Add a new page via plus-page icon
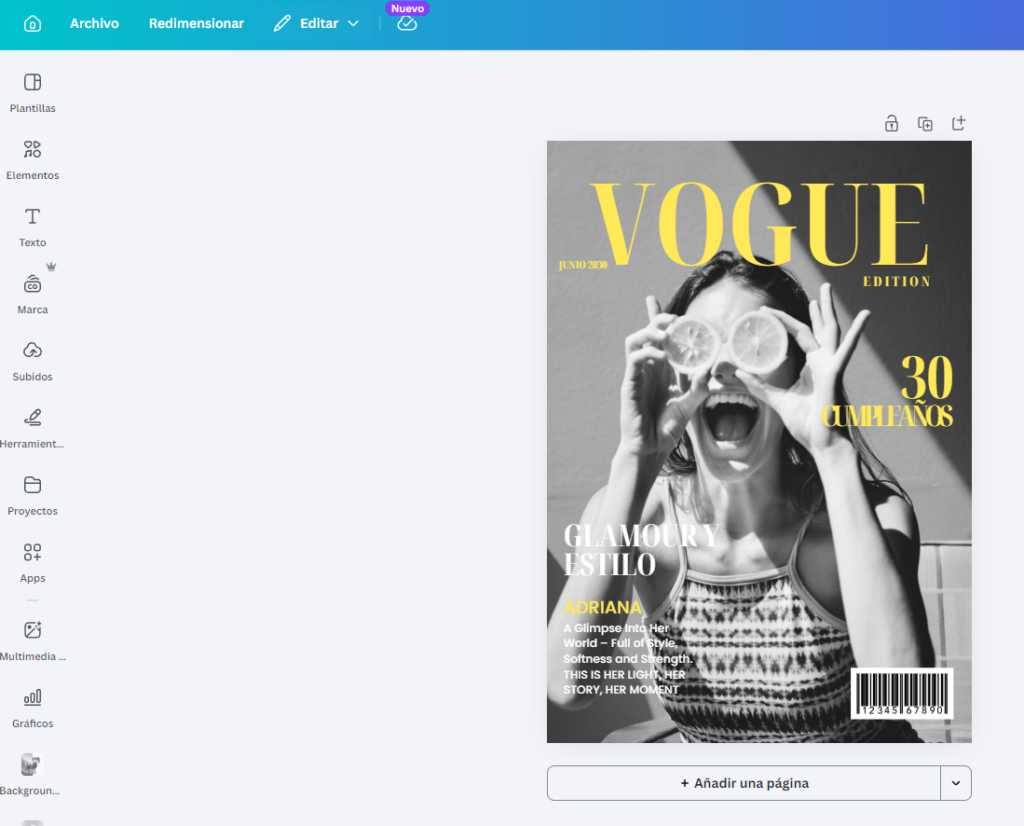1024x826 pixels. 959,123
